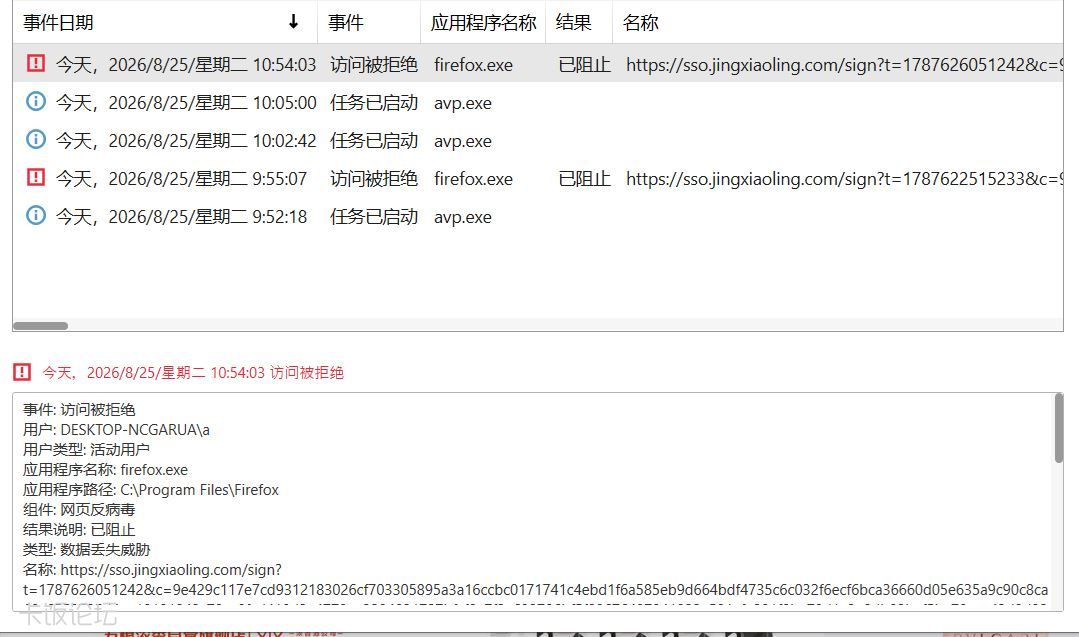The height and width of the screenshot is (637, 1079).
Task: Click the 用户类型: 活动用户 line
Action: [x=86, y=450]
